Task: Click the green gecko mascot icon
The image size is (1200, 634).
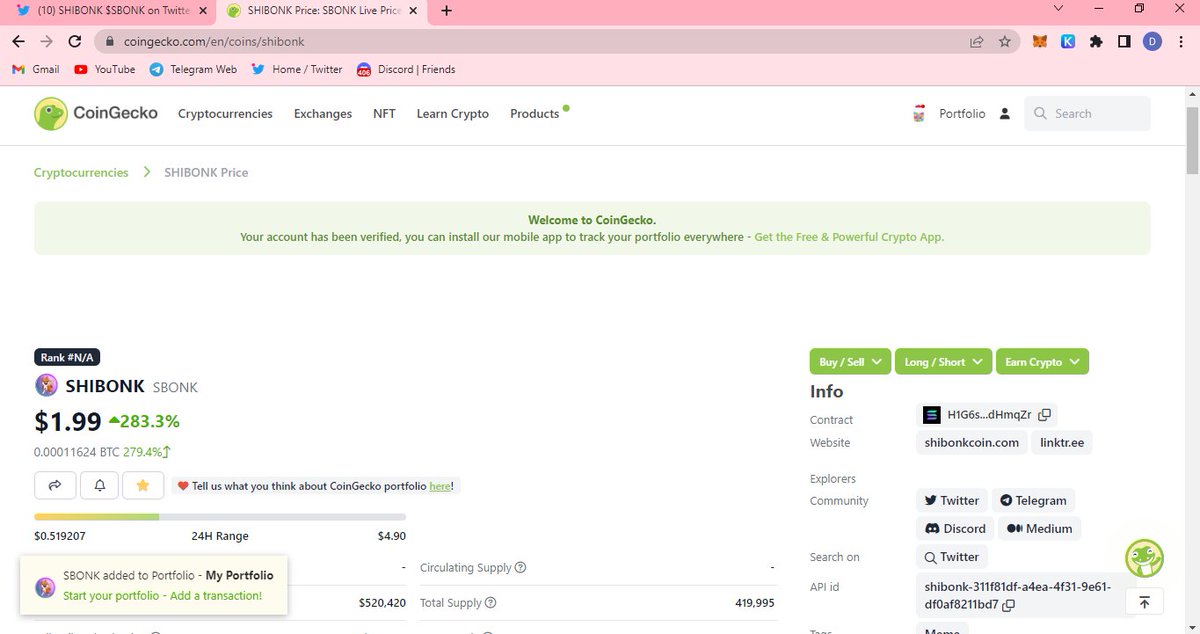Action: [1144, 558]
